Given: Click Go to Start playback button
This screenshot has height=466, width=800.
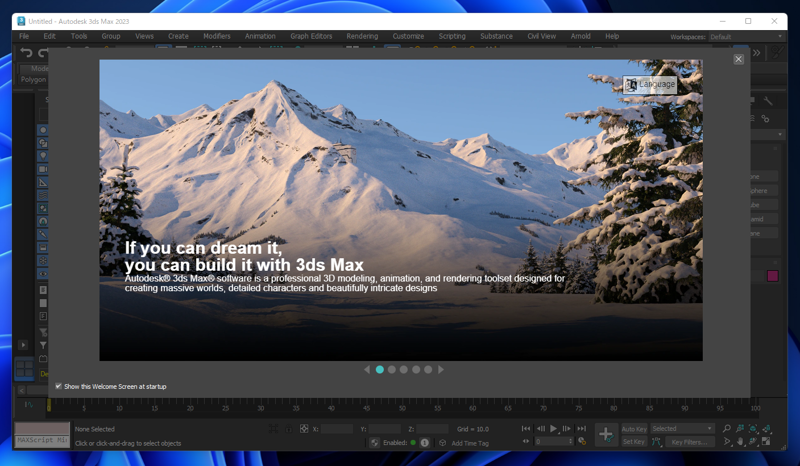Looking at the screenshot, I should tap(526, 429).
